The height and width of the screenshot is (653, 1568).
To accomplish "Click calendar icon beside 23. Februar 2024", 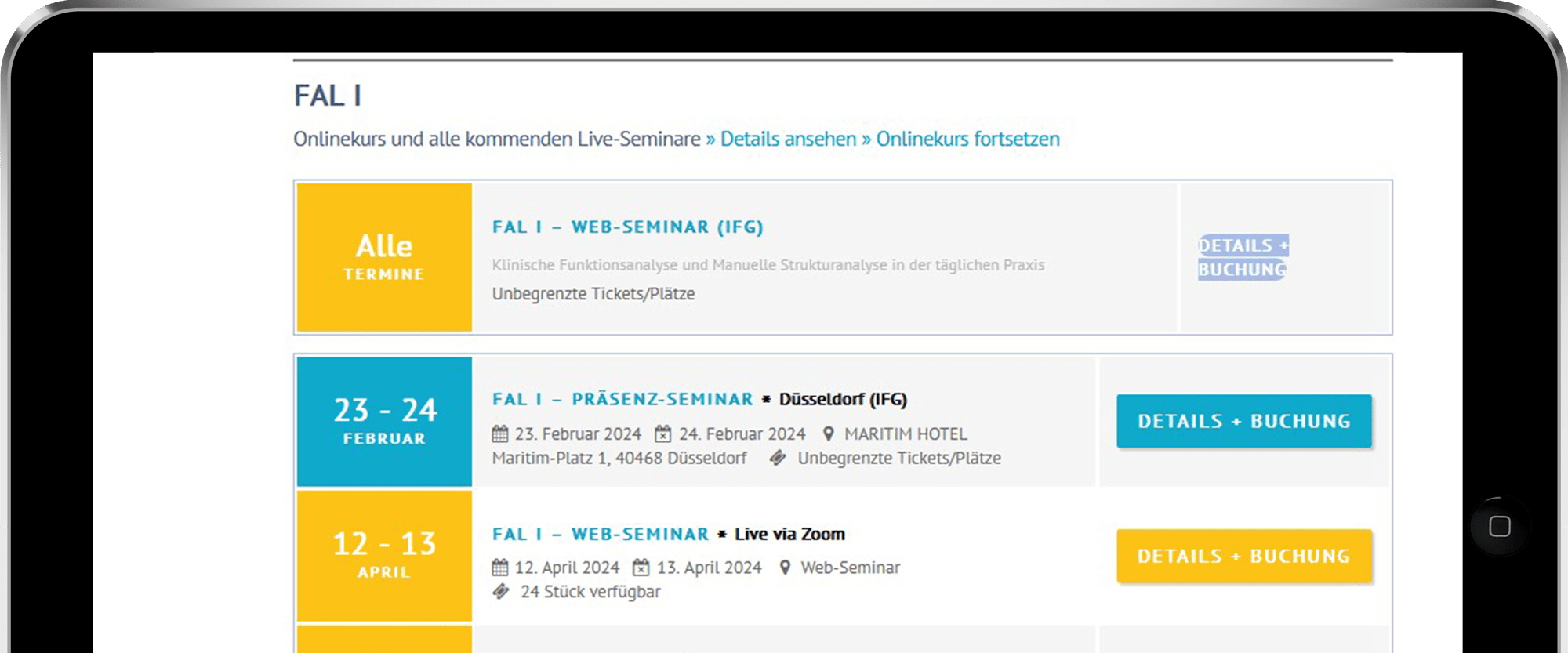I will pyautogui.click(x=500, y=434).
